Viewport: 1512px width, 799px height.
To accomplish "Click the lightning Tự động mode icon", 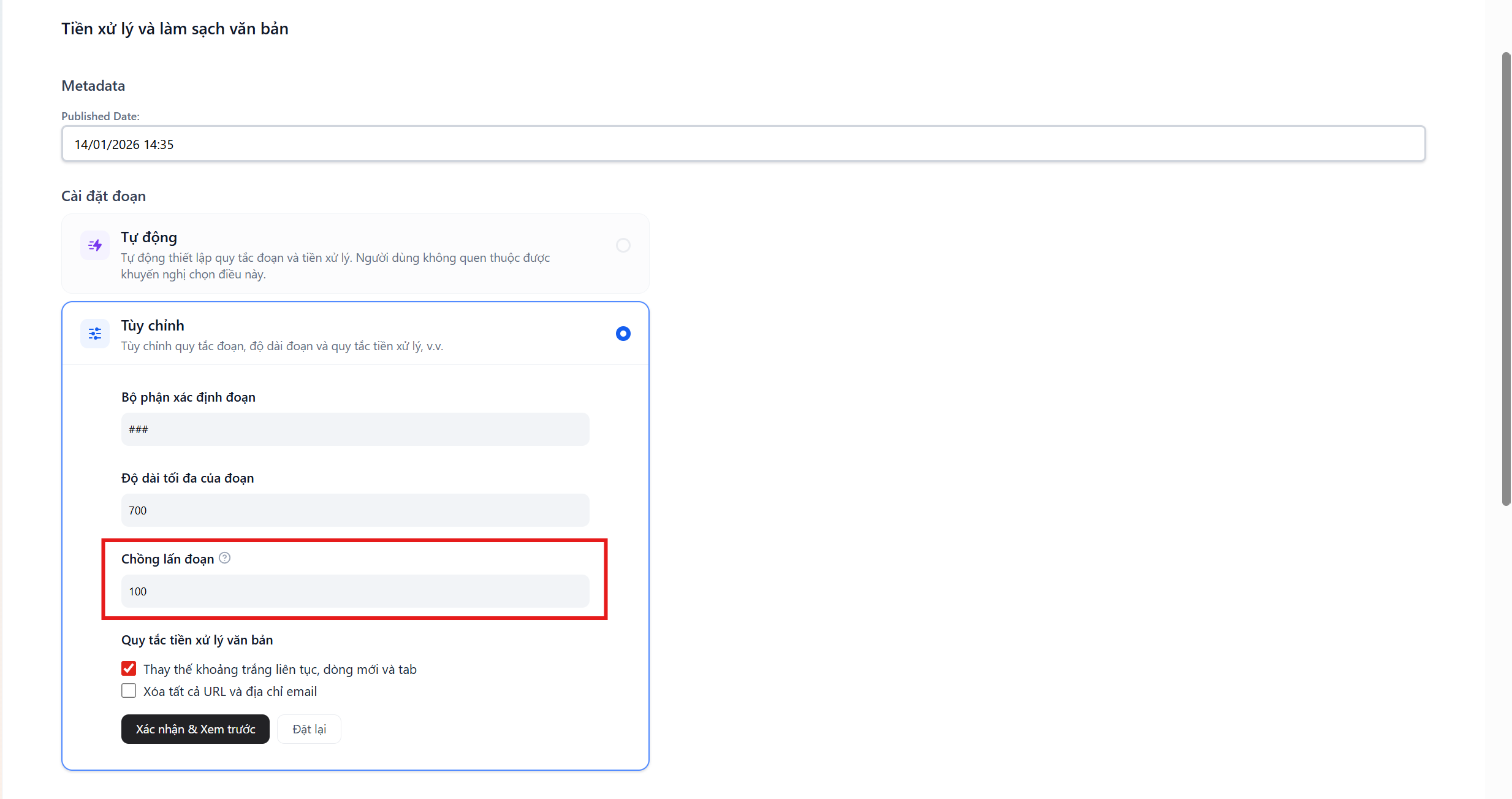I will [95, 245].
